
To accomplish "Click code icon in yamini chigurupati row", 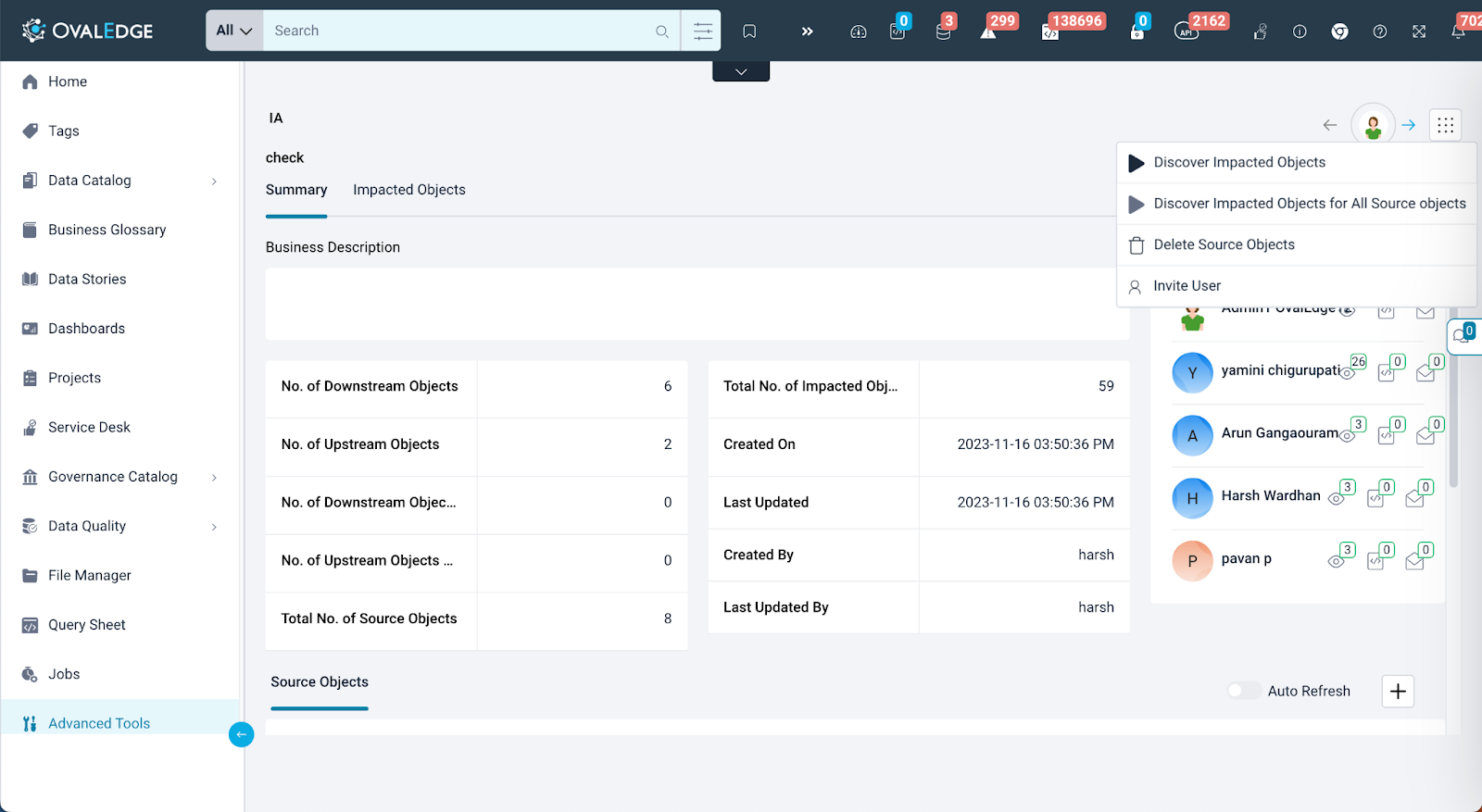I will (1387, 372).
